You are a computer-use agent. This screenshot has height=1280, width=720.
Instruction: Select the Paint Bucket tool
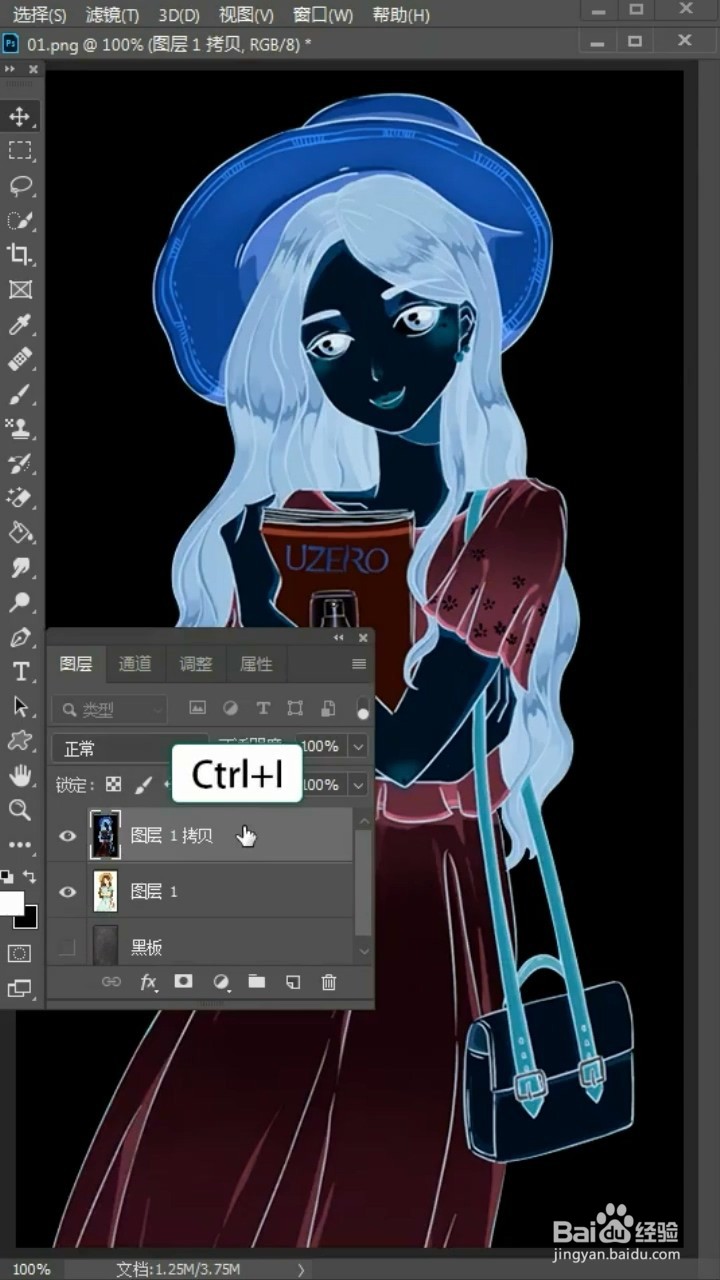20,533
